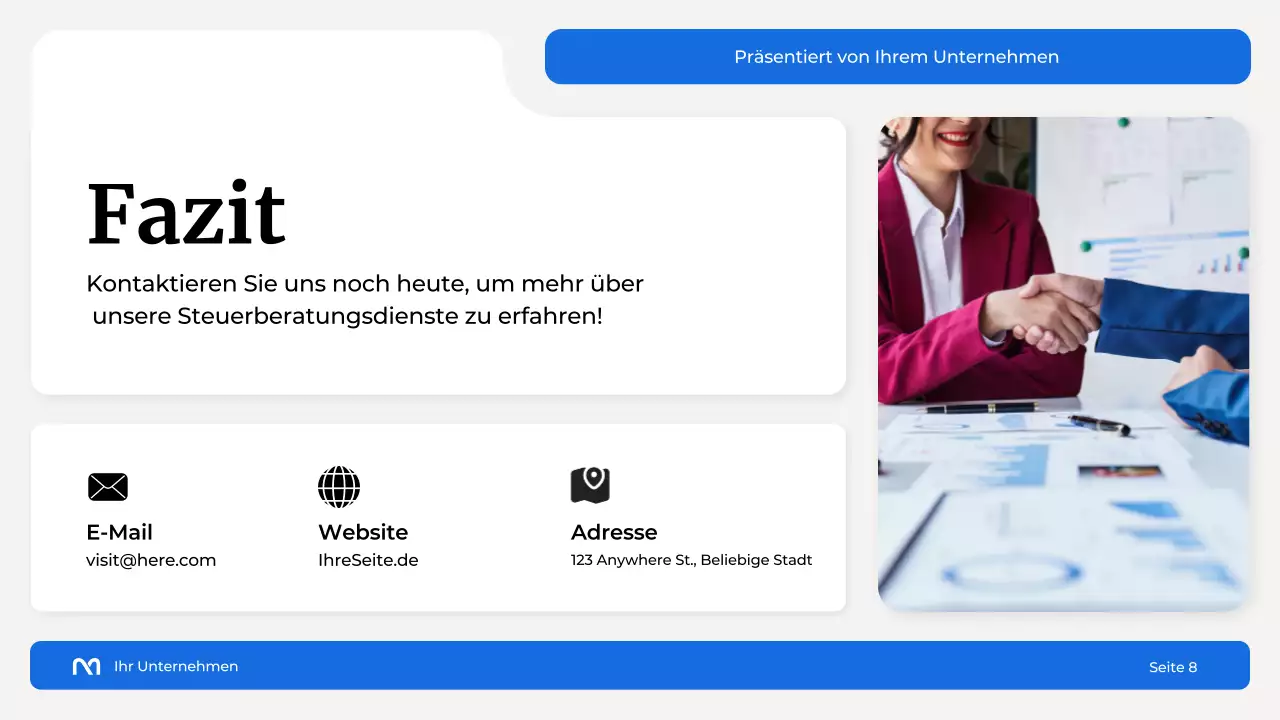Click the Präsentiert von Ihrem Unternehmen banner
1280x720 pixels.
[x=897, y=57]
